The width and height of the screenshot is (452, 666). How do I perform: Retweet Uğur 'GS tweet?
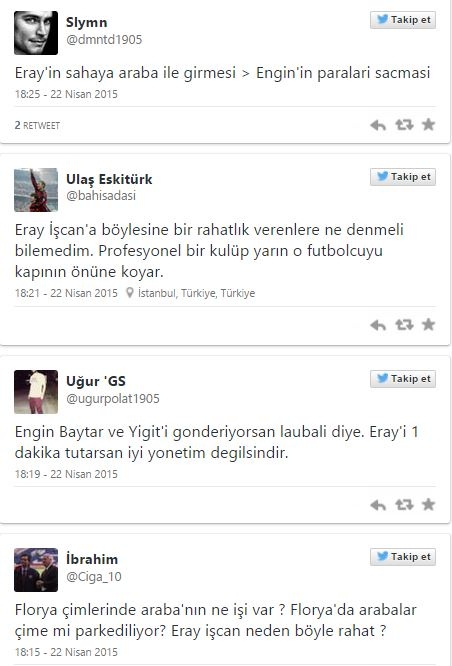coord(404,505)
